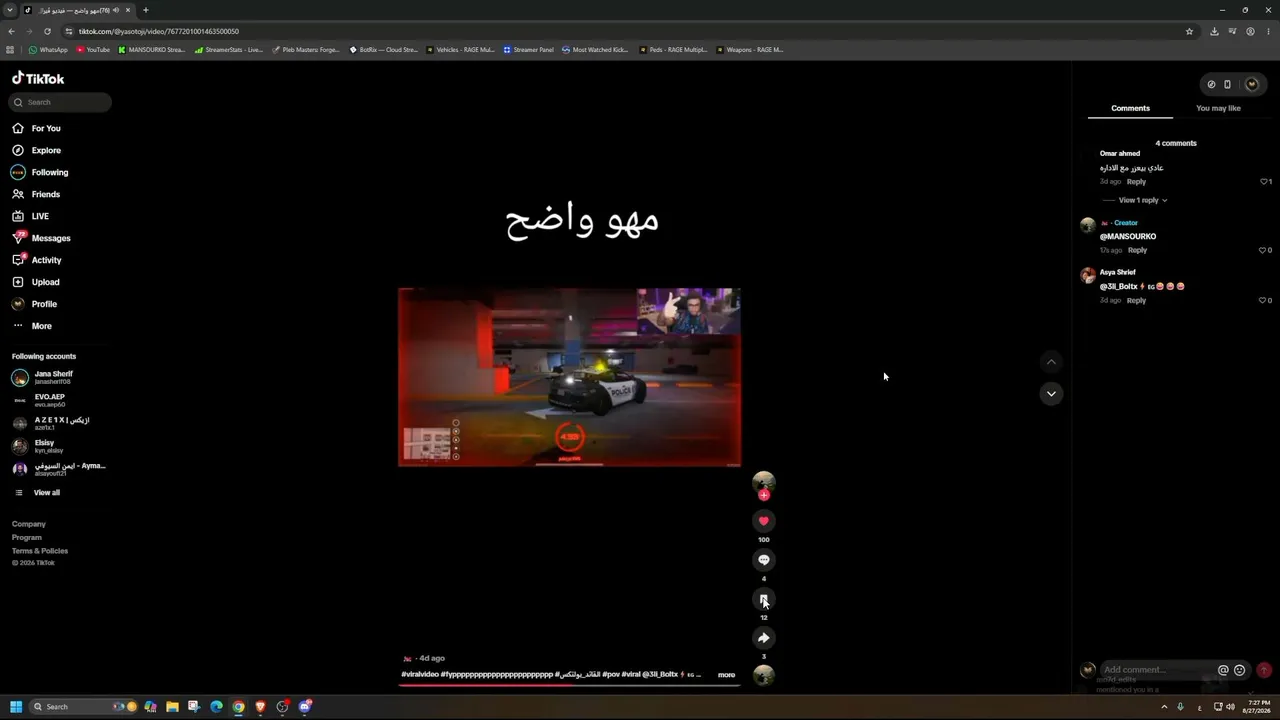Share the video with arrow icon
Image resolution: width=1280 pixels, height=720 pixels.
764,638
